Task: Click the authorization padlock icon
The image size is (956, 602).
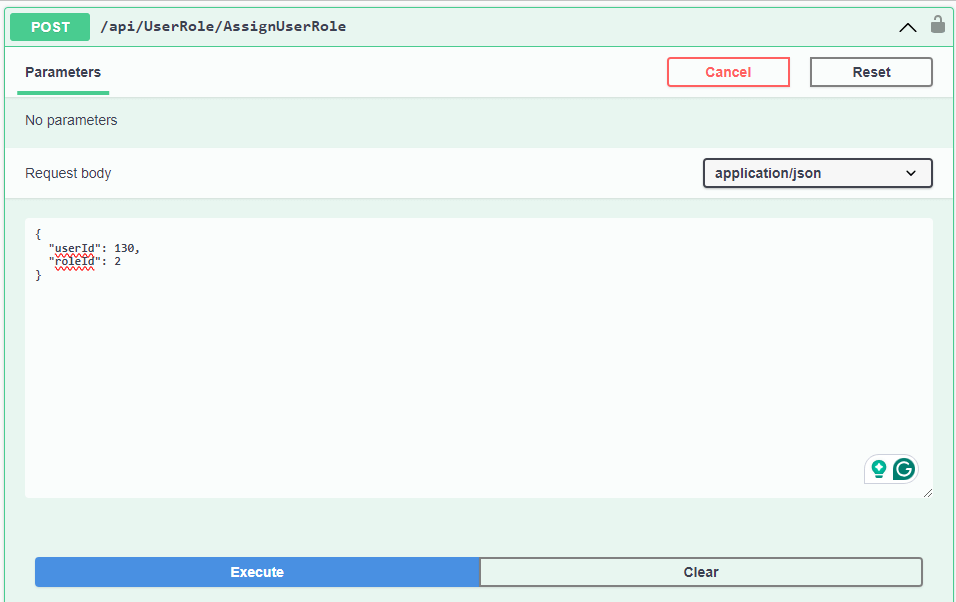Action: (x=937, y=26)
